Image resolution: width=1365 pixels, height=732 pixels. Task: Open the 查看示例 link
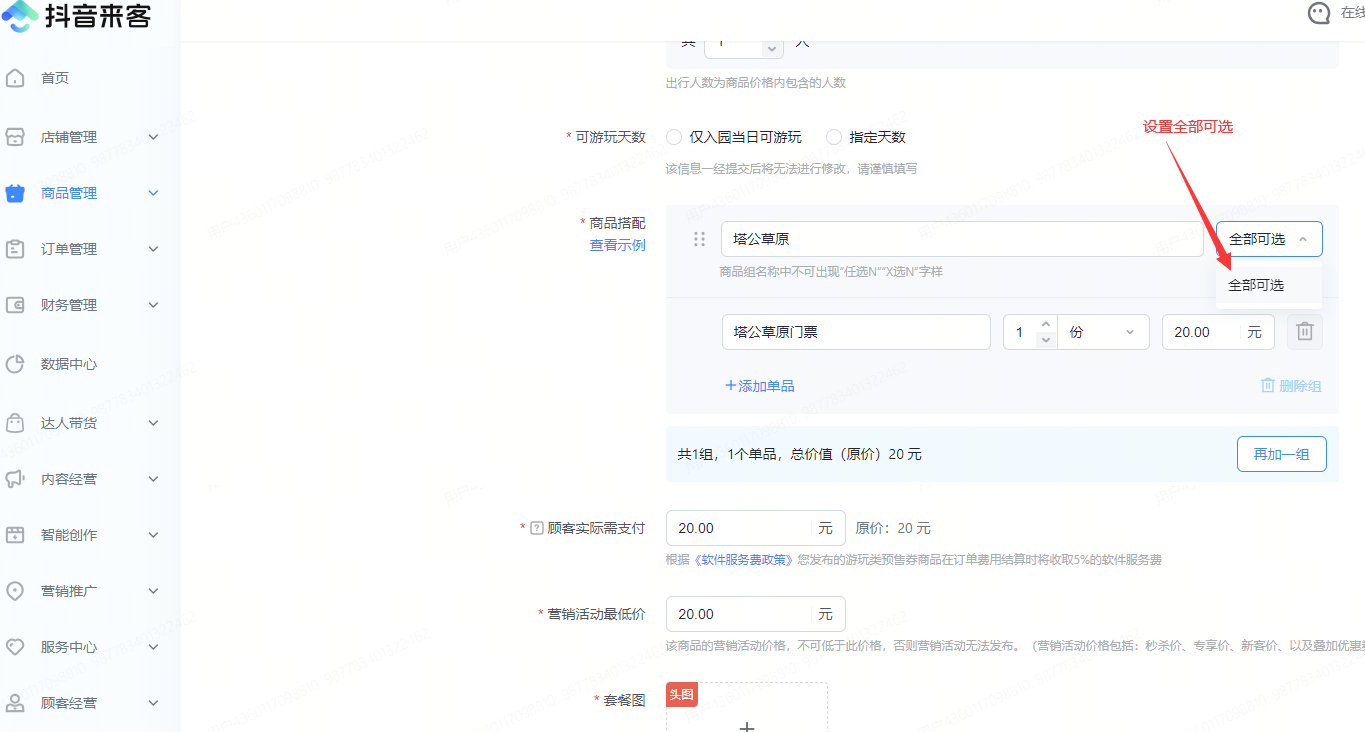click(617, 245)
